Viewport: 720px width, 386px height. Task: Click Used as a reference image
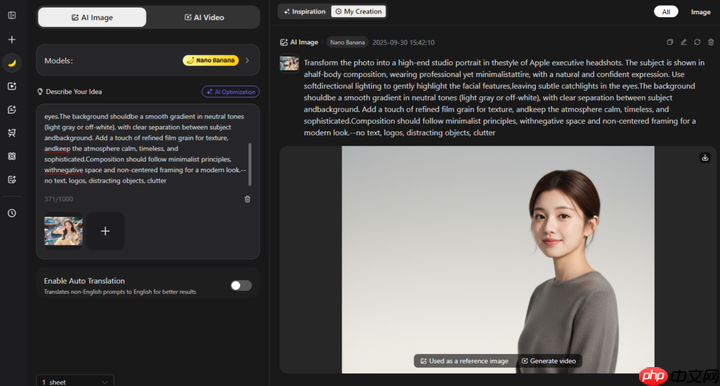click(464, 361)
